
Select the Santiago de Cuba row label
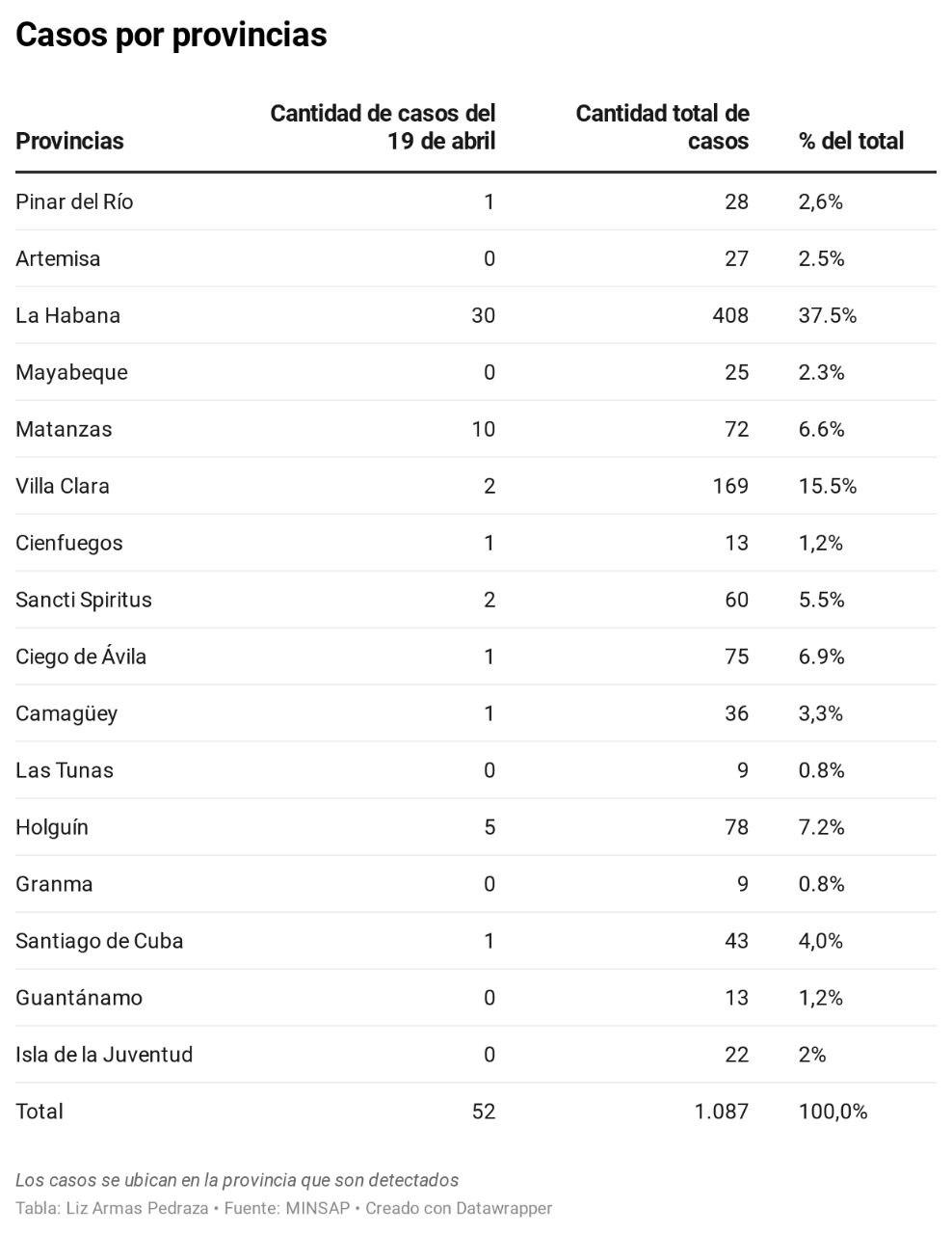99,941
